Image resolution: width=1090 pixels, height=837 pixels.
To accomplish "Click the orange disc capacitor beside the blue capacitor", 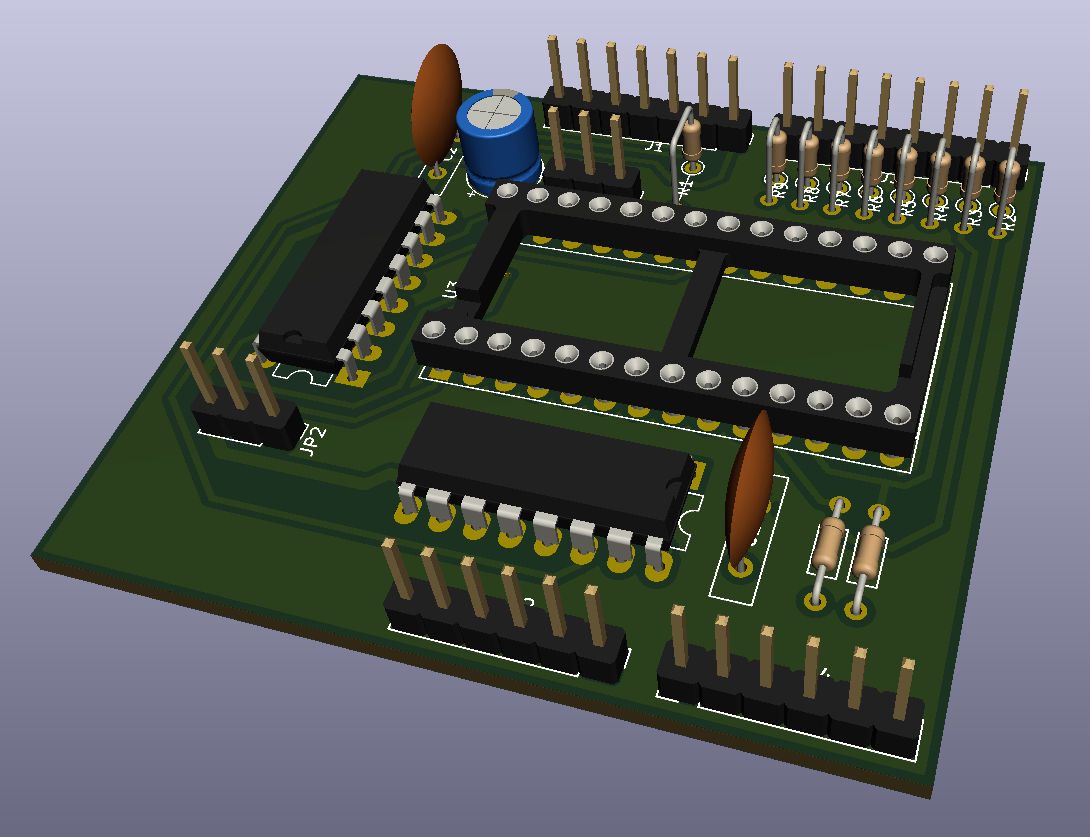I will [x=437, y=104].
